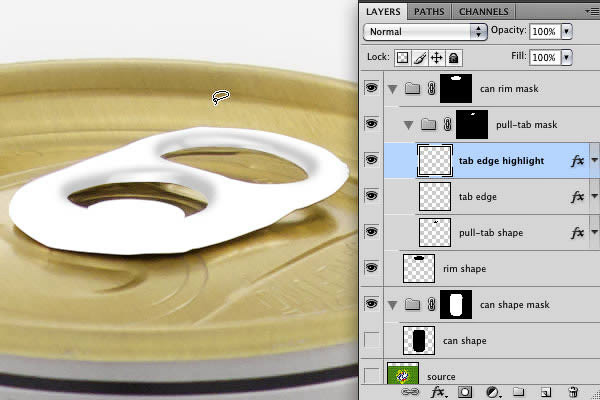Hide the rim shape layer
600x400 pixels.
tap(371, 268)
